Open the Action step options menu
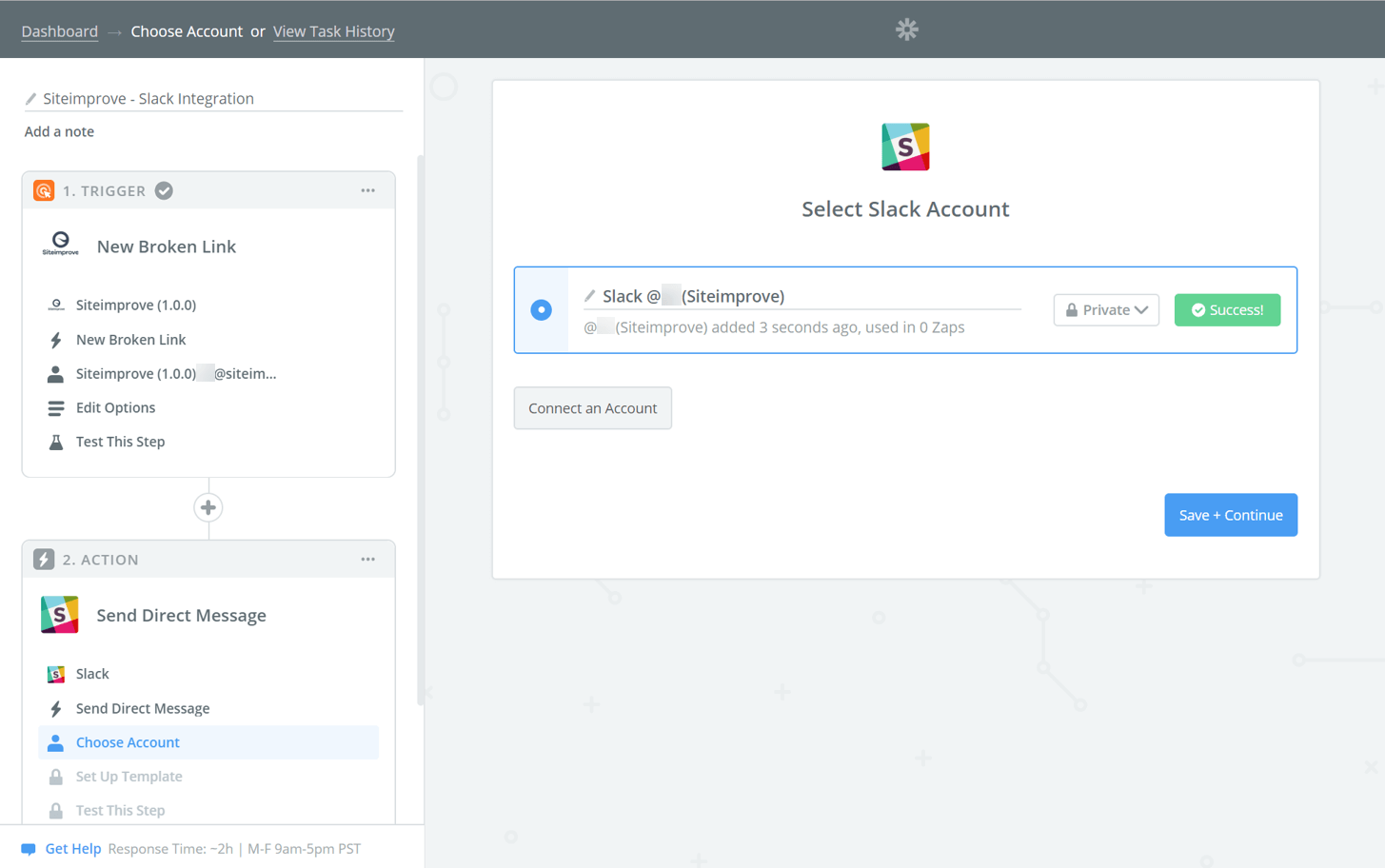 click(x=367, y=560)
